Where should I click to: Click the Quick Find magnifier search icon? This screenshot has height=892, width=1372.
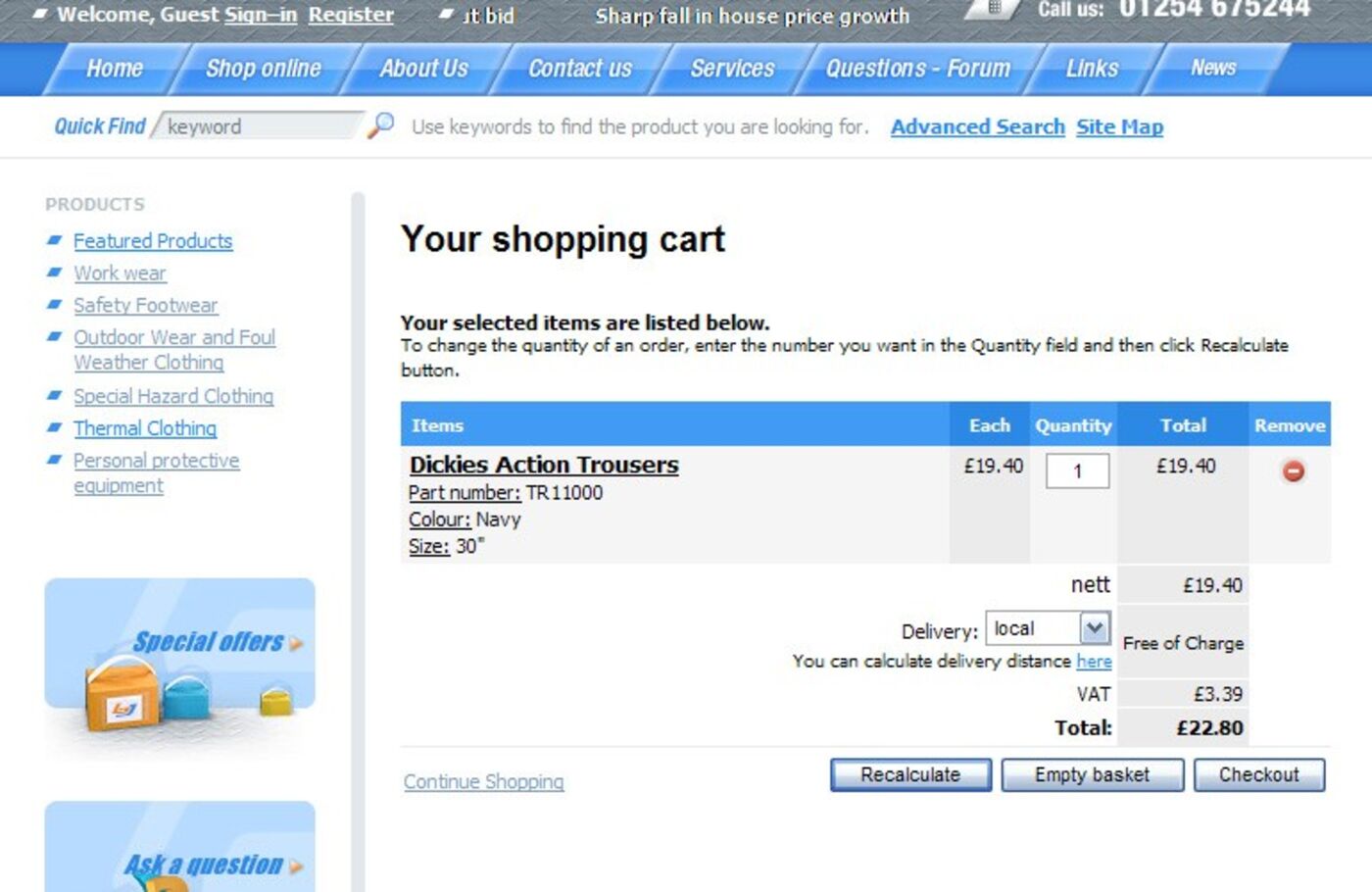[380, 125]
